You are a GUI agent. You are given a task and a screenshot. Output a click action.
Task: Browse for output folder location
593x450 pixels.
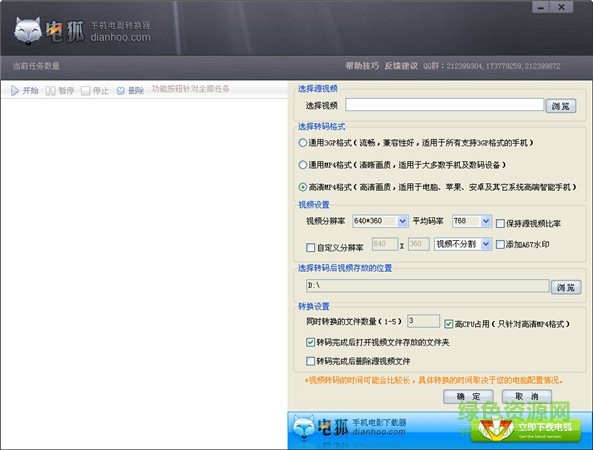click(x=566, y=287)
